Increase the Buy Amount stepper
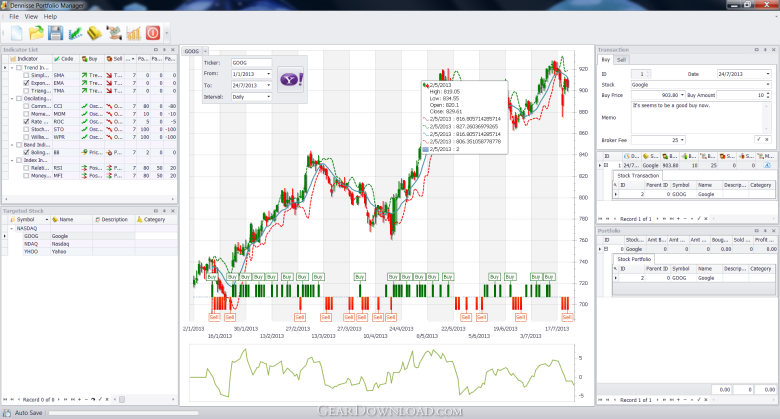Screen dimensions: 780x419 768,93
